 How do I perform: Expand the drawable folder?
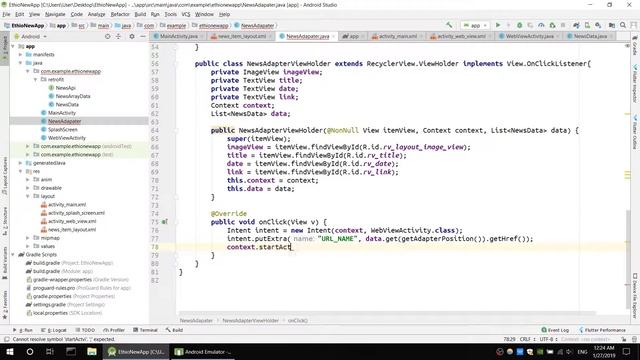(x=28, y=188)
